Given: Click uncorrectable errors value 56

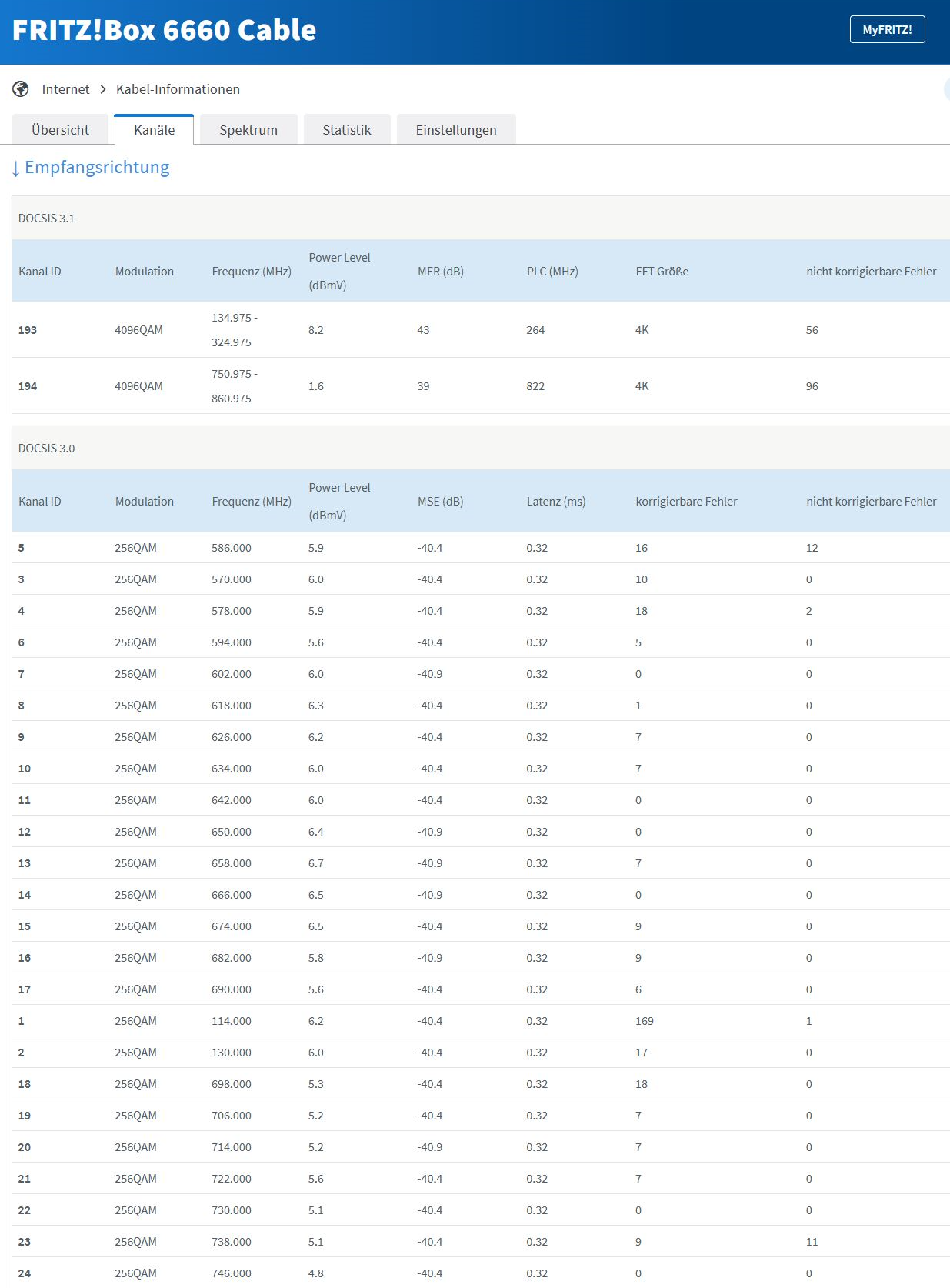Looking at the screenshot, I should tap(812, 330).
